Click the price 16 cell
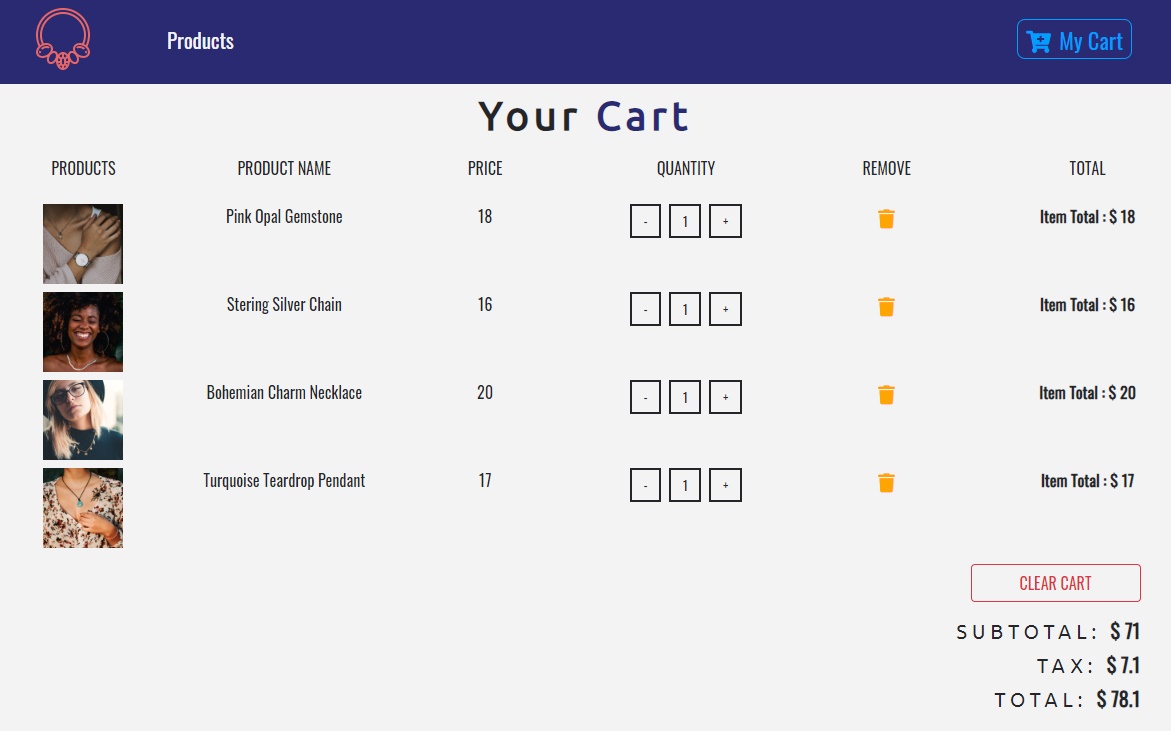The image size is (1171, 731). point(485,305)
